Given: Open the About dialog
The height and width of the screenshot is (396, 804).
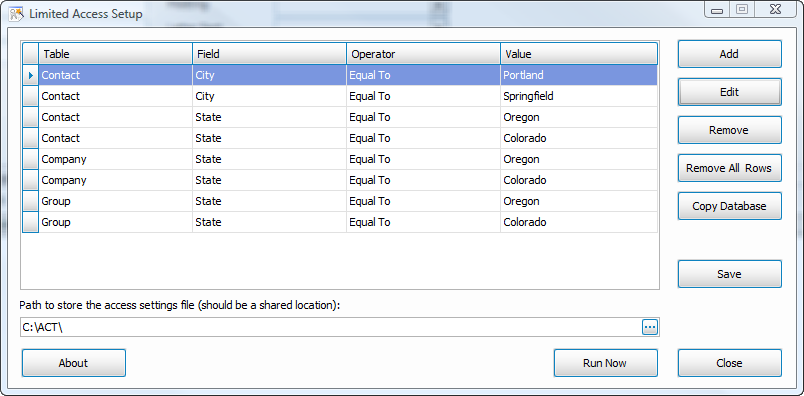Looking at the screenshot, I should pyautogui.click(x=73, y=363).
